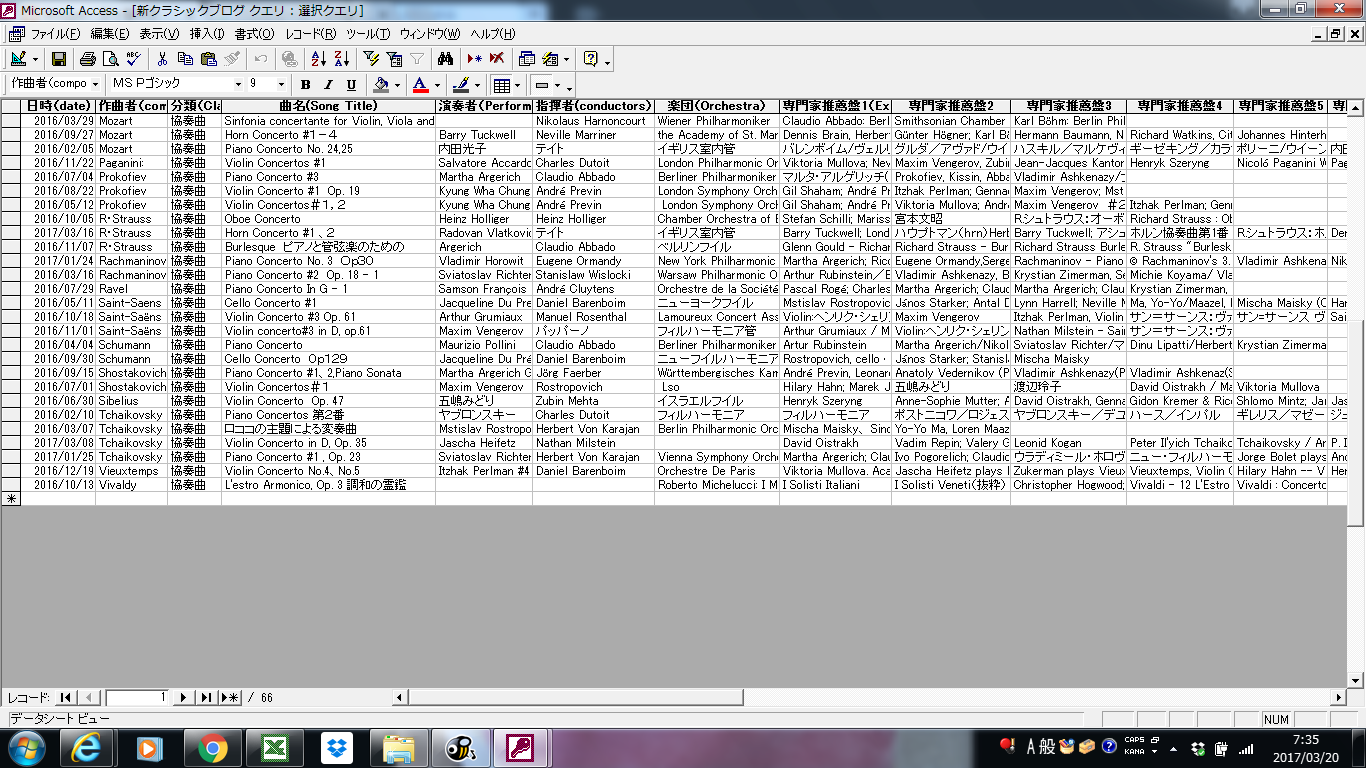
Task: Apply line/border color pen
Action: (x=462, y=85)
